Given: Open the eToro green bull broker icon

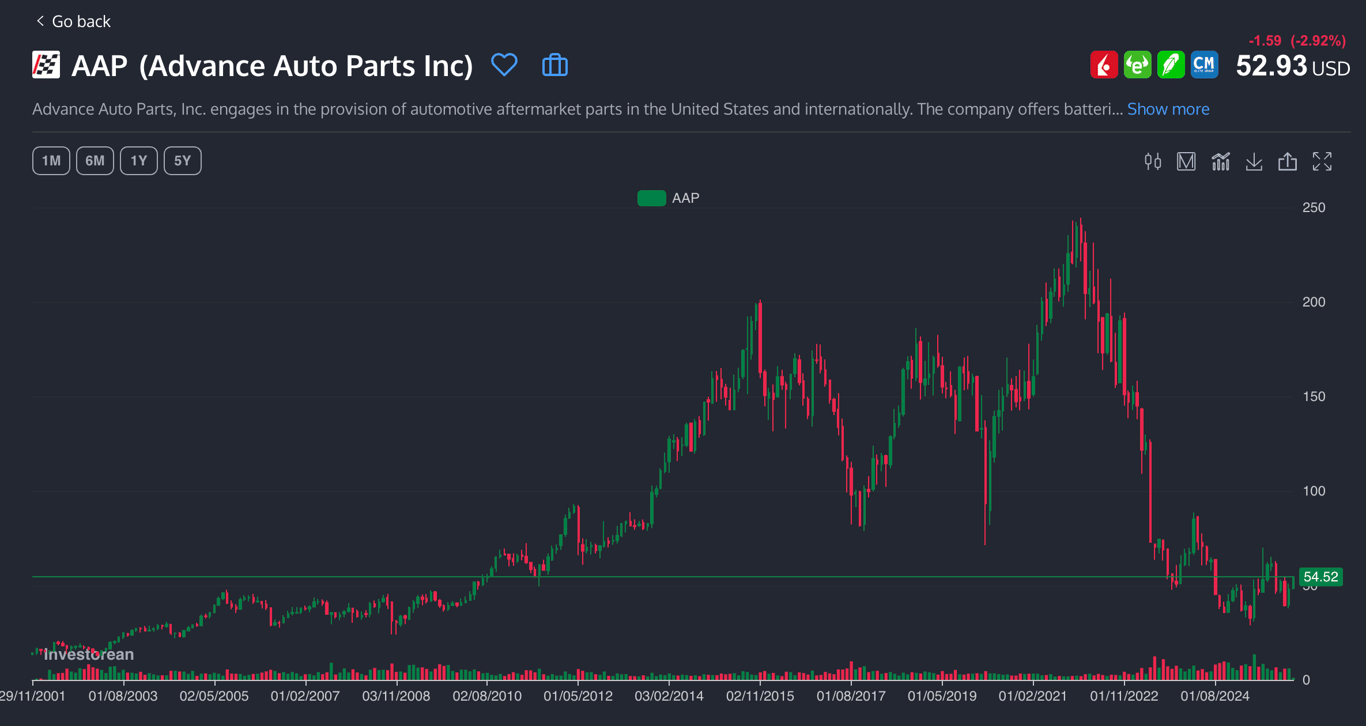Looking at the screenshot, I should [x=1137, y=65].
